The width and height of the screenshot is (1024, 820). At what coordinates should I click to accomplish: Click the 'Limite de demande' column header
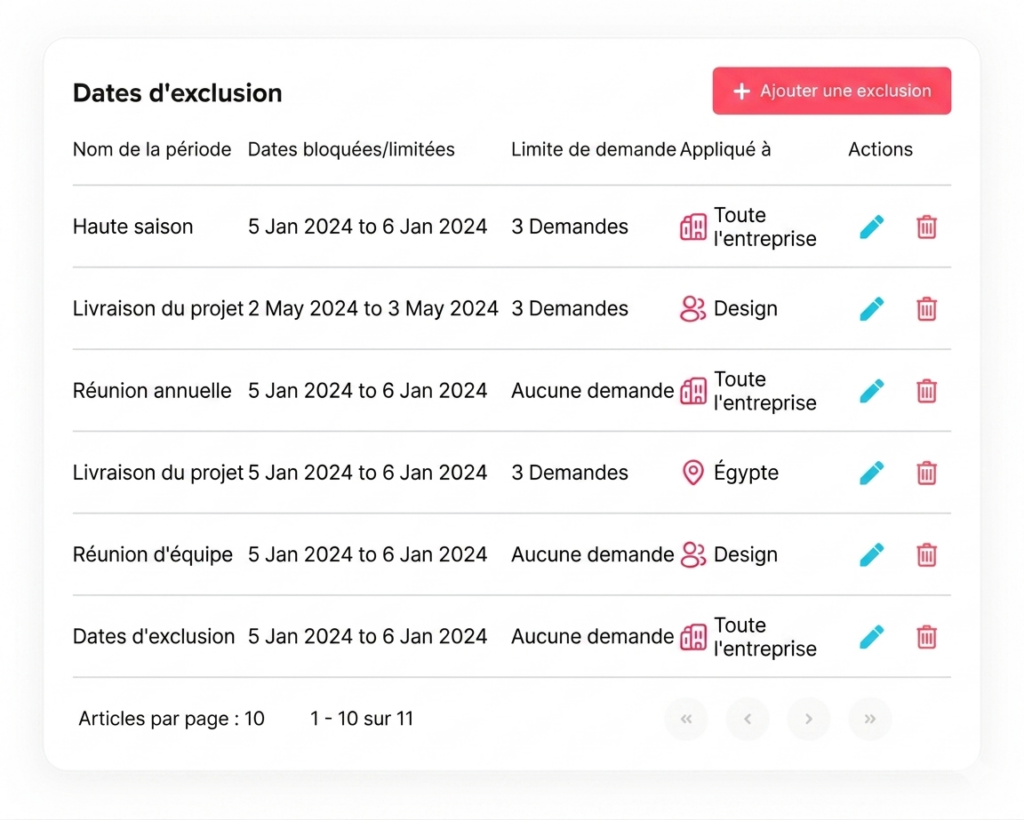[593, 150]
